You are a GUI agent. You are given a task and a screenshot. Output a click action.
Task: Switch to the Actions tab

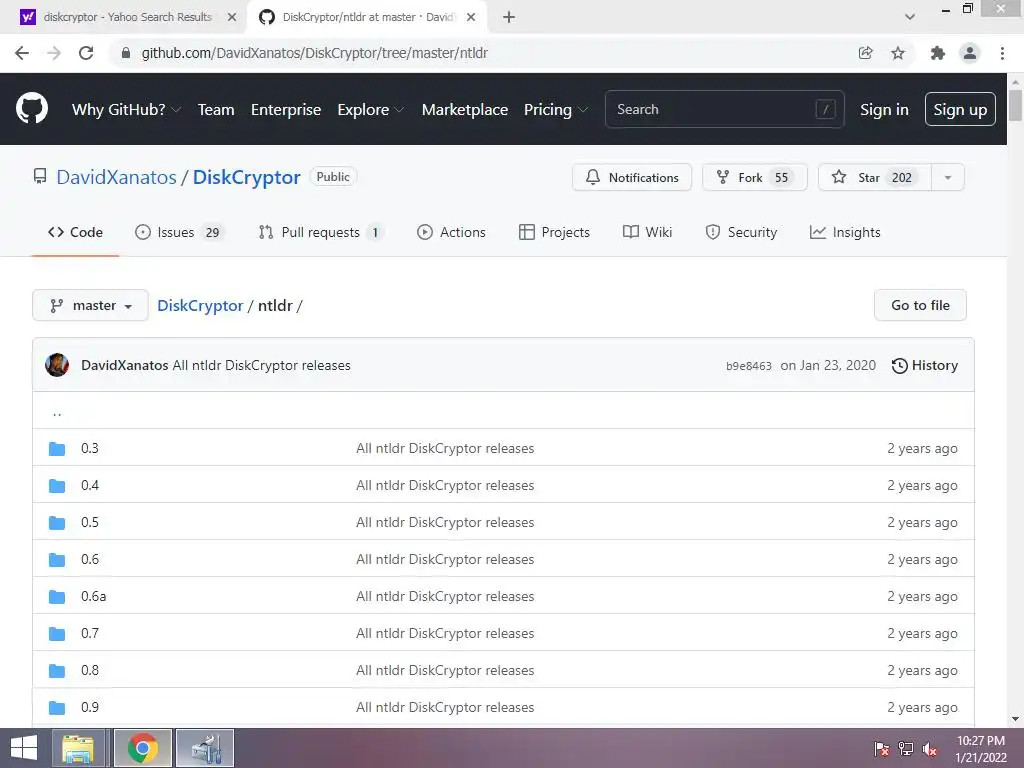tap(451, 232)
